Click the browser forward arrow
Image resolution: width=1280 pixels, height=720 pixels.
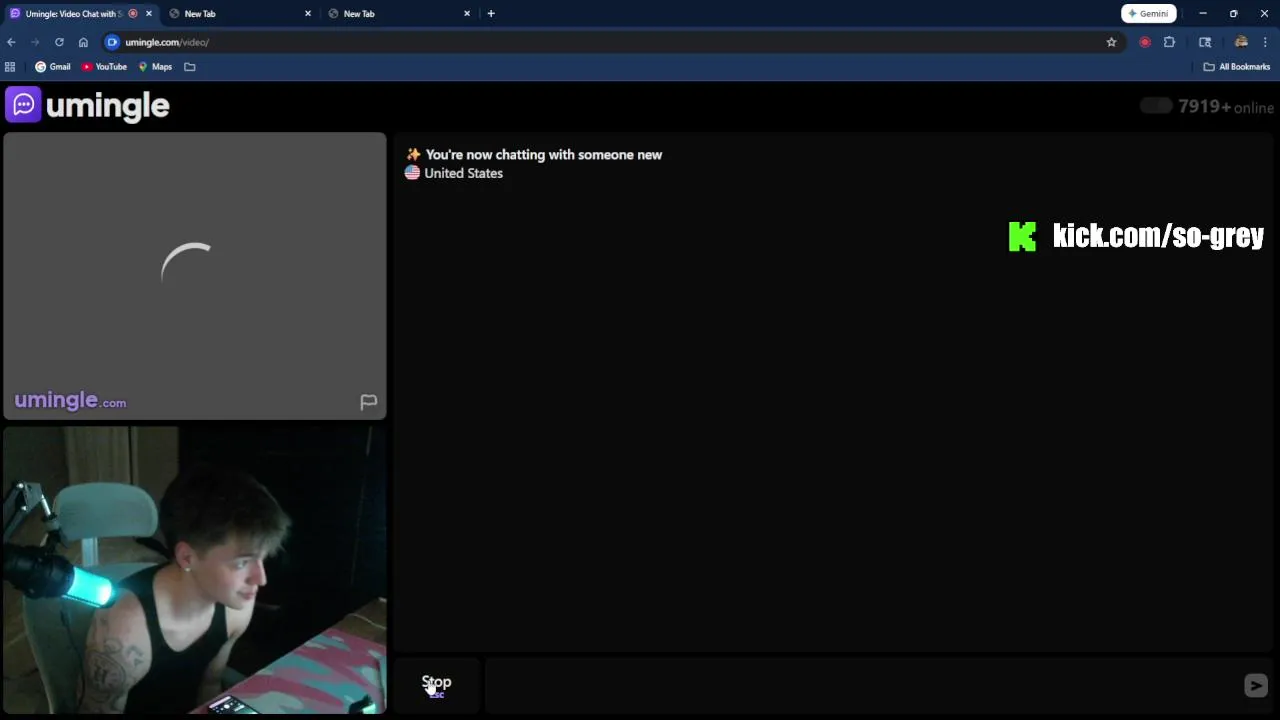[35, 42]
